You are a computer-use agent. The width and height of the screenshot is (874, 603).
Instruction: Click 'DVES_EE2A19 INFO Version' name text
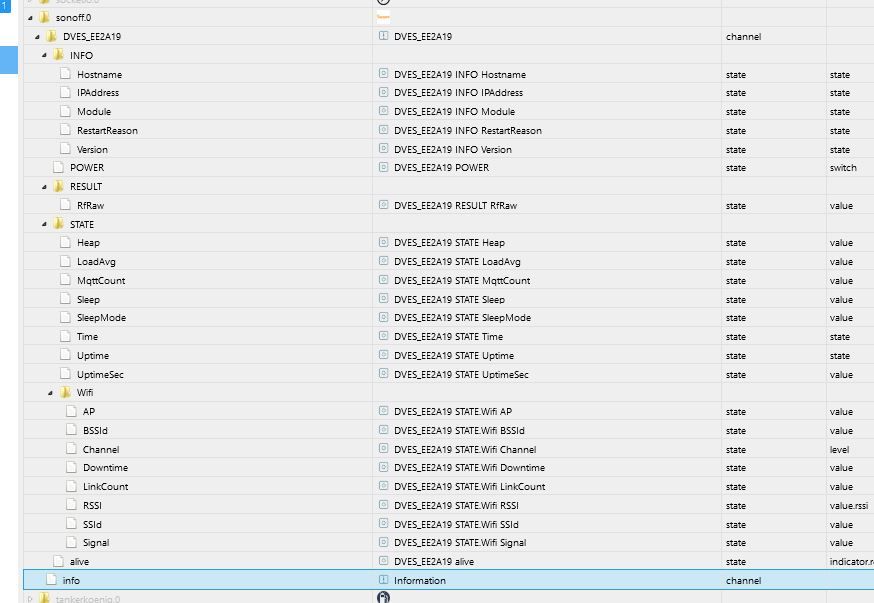click(453, 149)
